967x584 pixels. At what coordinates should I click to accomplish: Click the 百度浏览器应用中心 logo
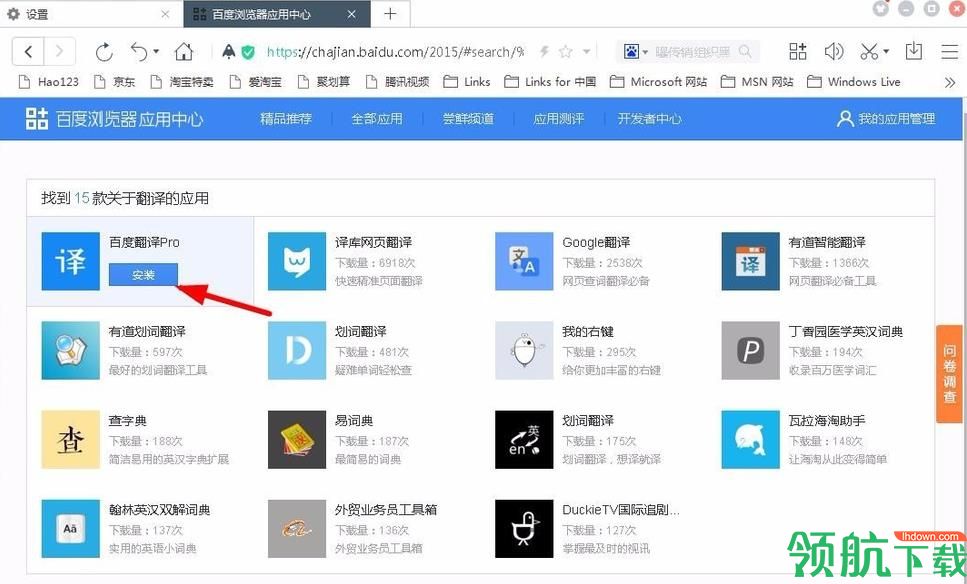114,118
